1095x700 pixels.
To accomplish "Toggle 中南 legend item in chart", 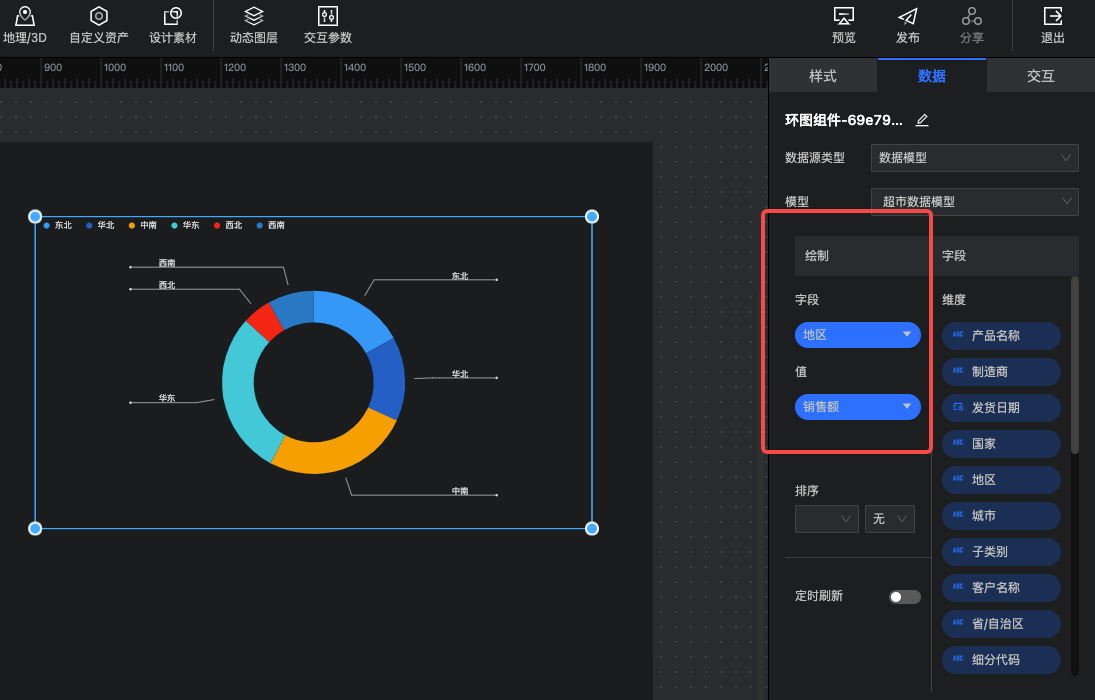I will click(143, 226).
